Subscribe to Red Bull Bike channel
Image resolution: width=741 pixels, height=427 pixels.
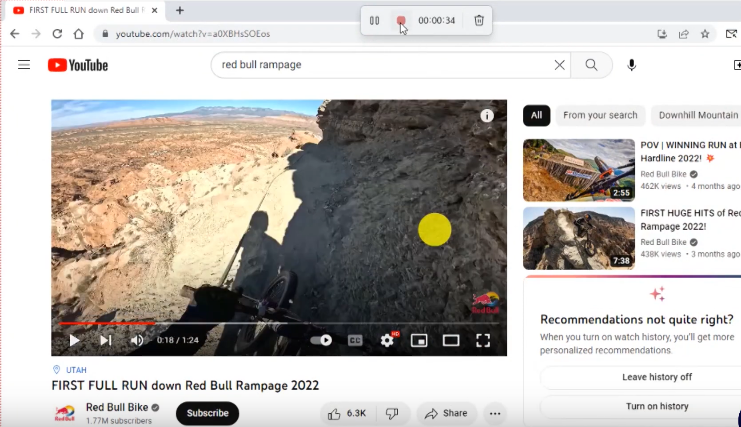(x=207, y=413)
